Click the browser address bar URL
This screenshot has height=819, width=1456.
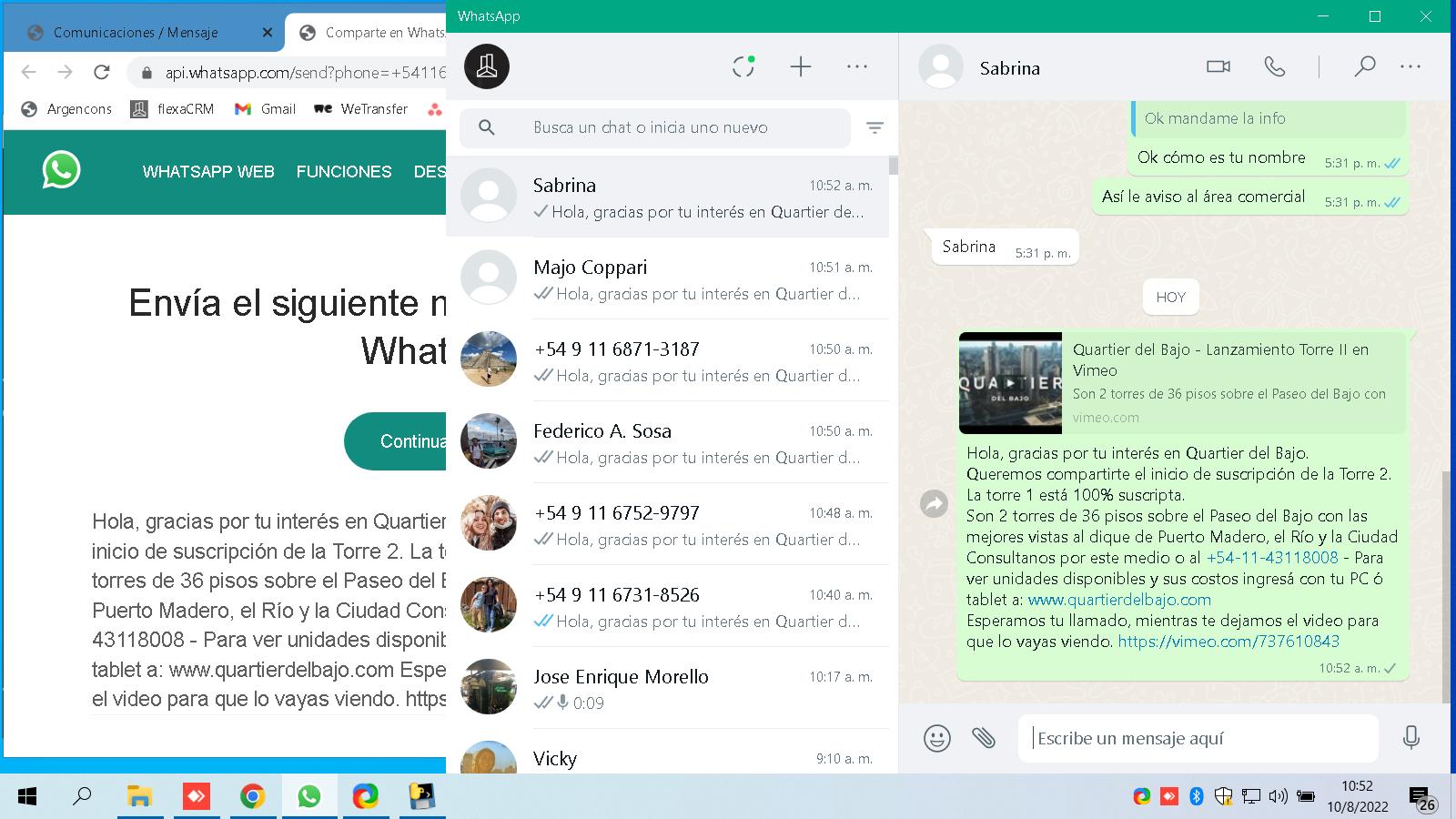[305, 73]
